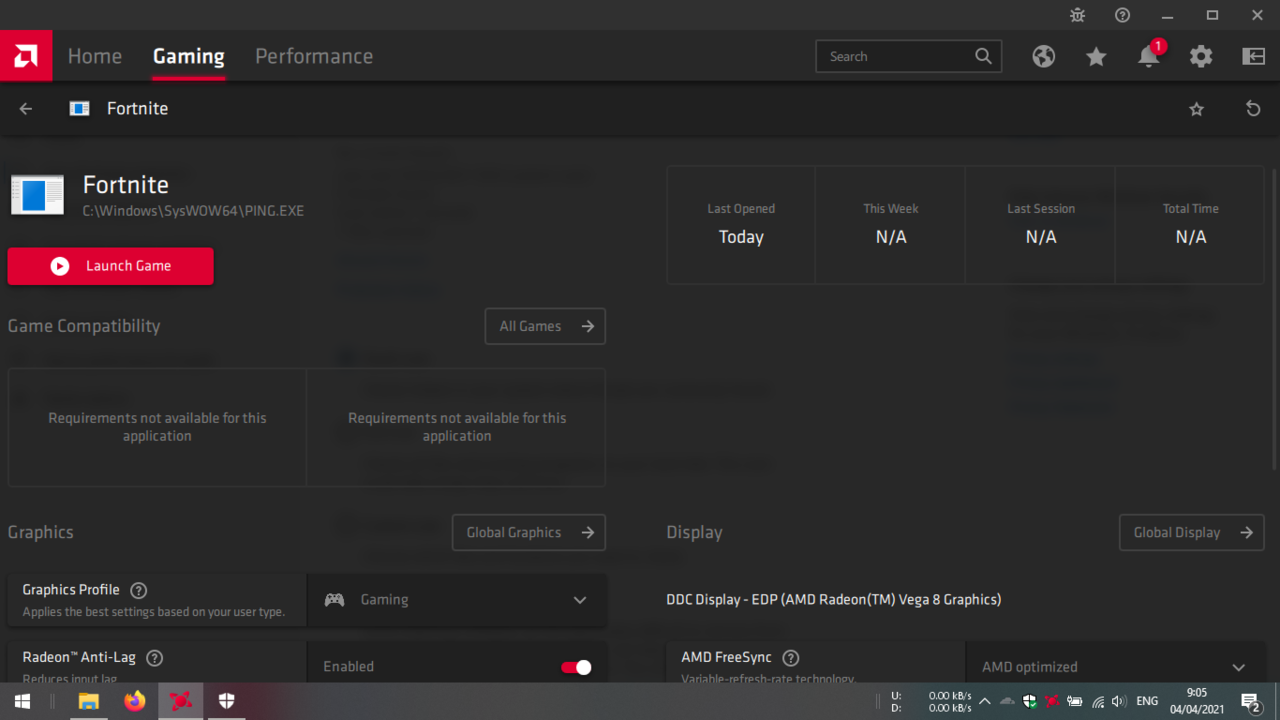Click the Search input field
This screenshot has height=720, width=1280.
click(x=897, y=57)
